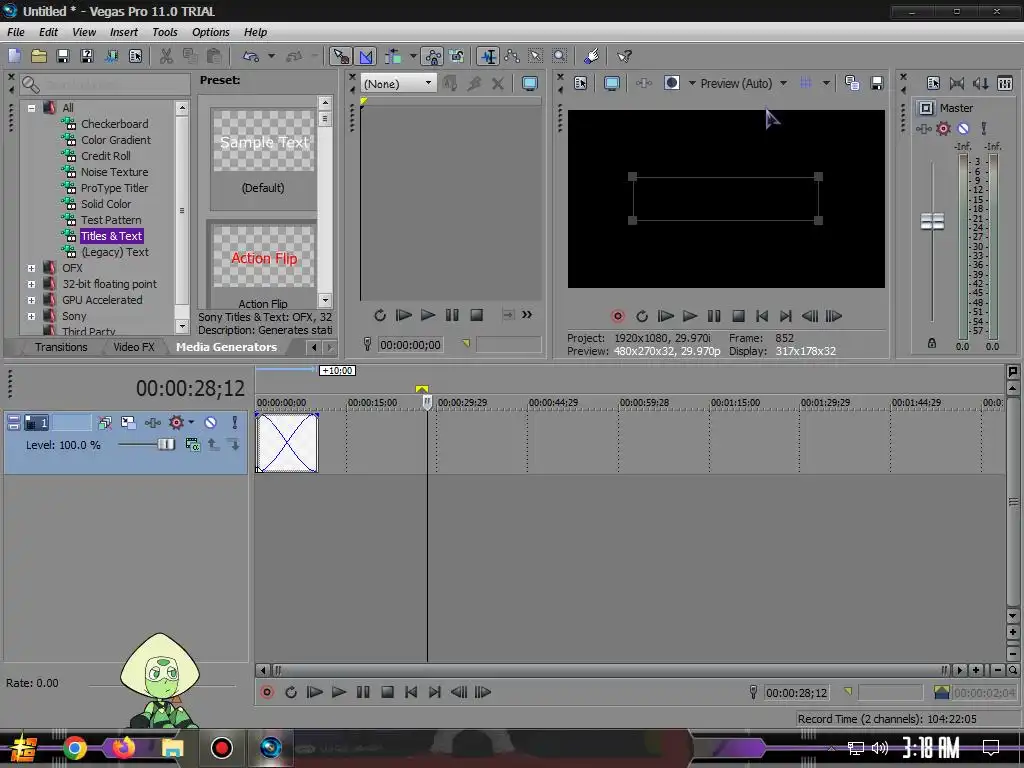Open the Insert menu
This screenshot has width=1024, height=768.
[x=123, y=32]
